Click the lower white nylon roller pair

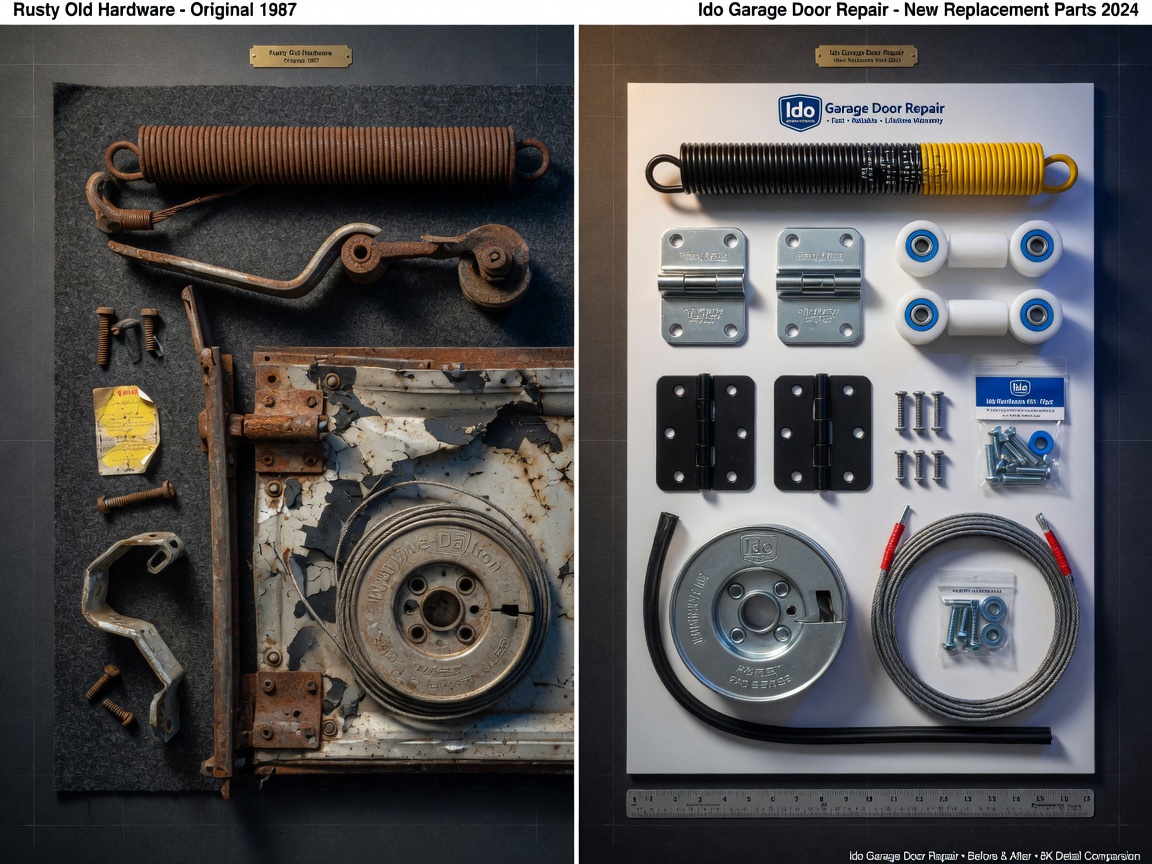(979, 317)
